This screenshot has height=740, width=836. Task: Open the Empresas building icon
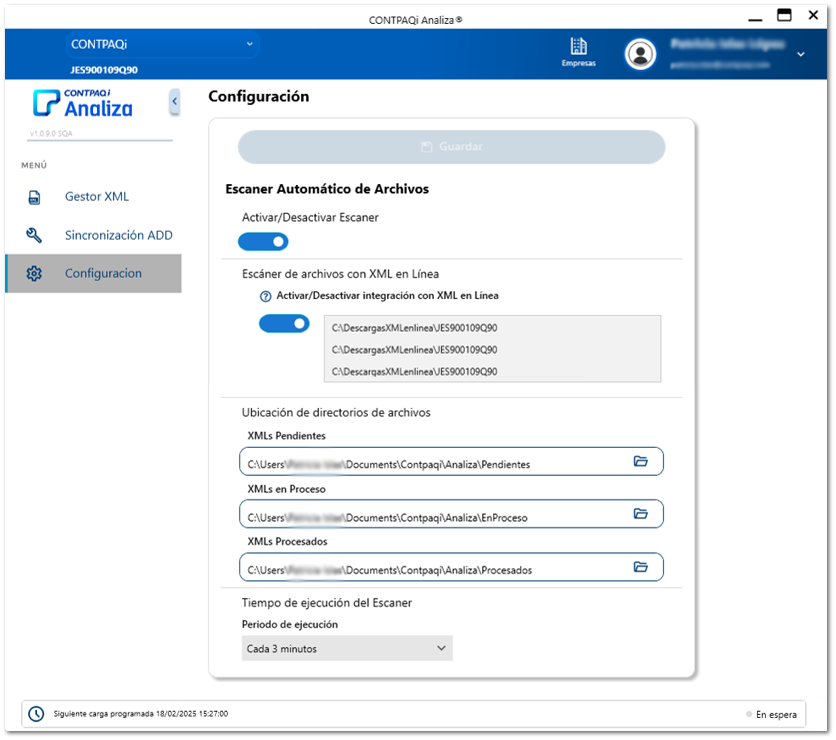click(578, 48)
